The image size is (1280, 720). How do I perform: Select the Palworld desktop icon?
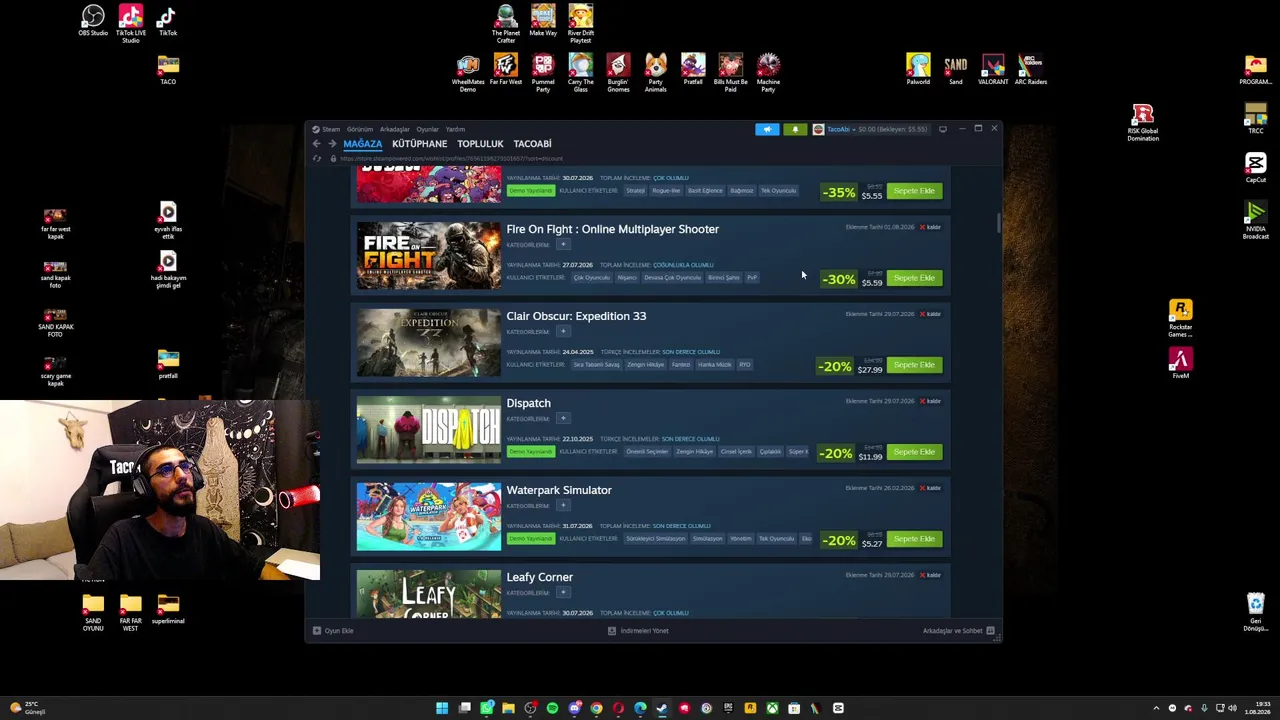click(x=918, y=70)
